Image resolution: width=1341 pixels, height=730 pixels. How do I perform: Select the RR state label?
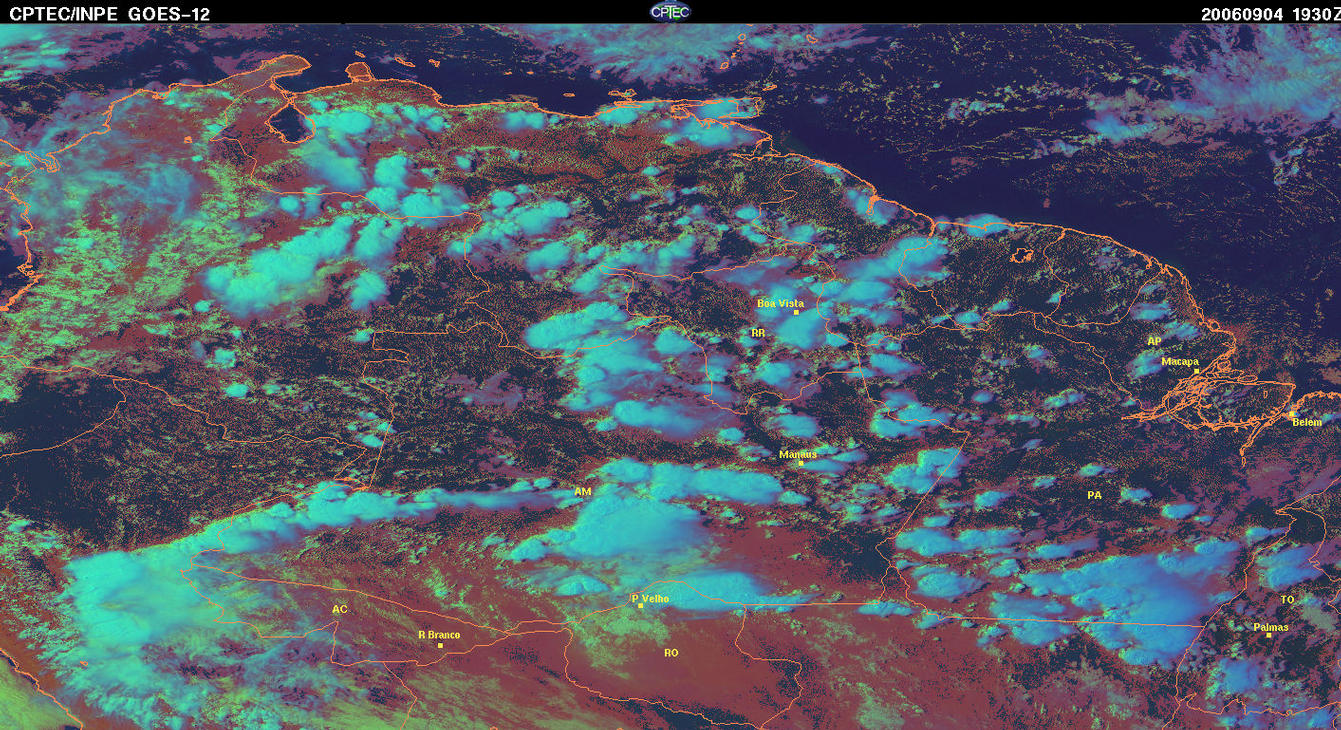(758, 332)
